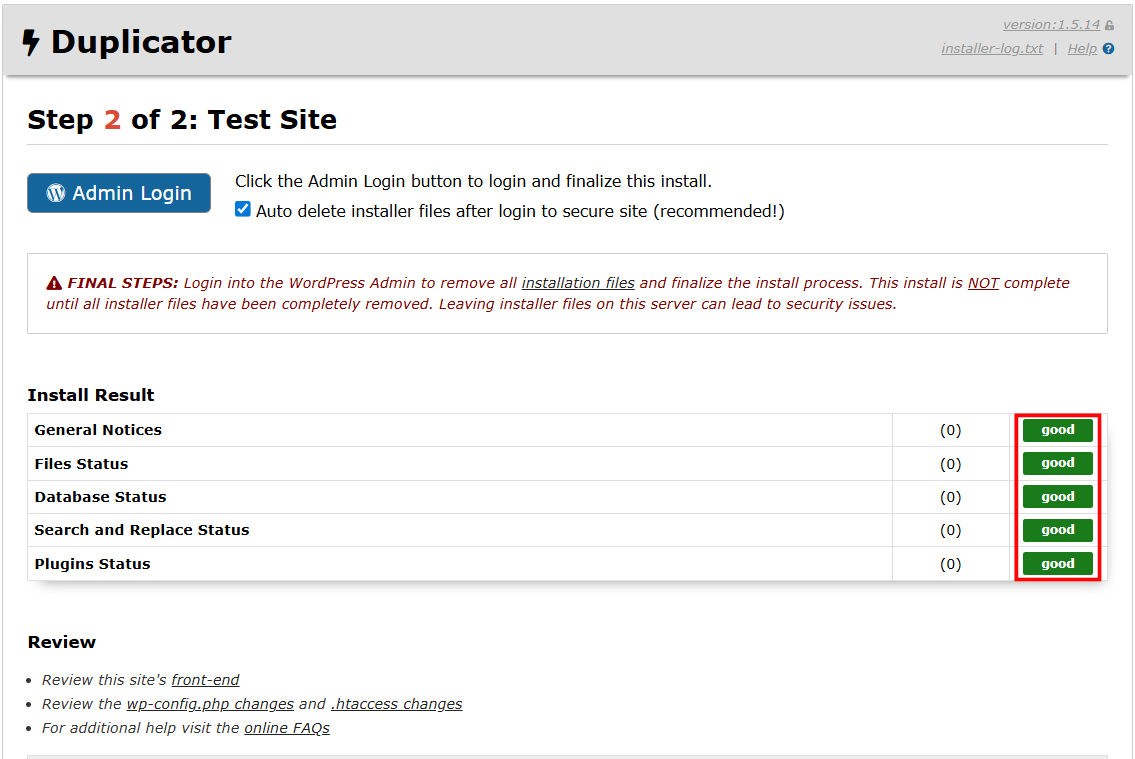The height and width of the screenshot is (759, 1135).
Task: Visit the online FAQs link
Action: 287,728
